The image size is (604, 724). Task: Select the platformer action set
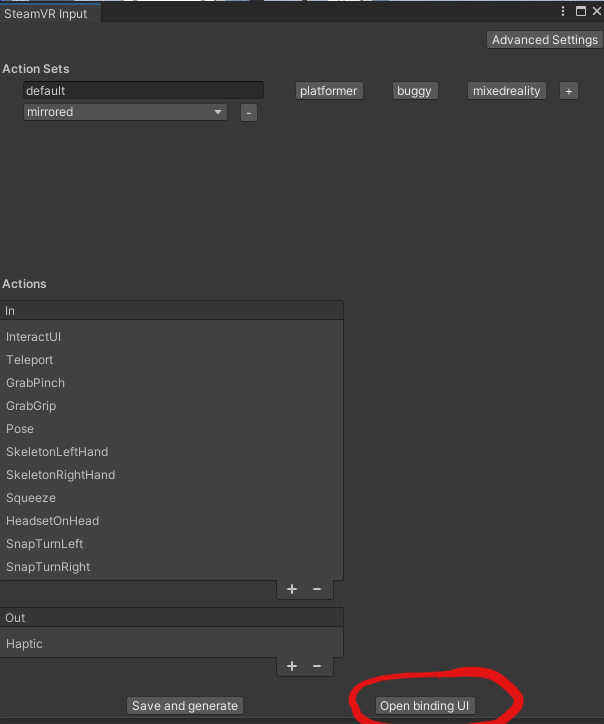[328, 91]
